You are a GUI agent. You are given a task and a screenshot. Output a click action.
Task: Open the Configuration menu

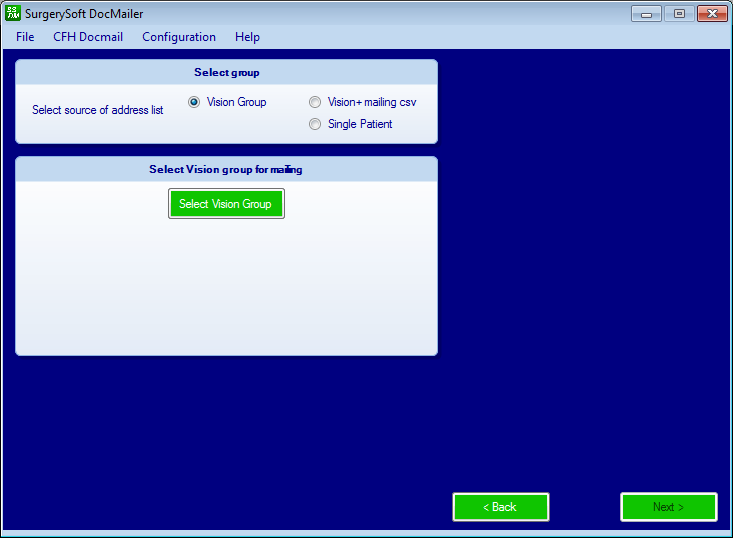pyautogui.click(x=179, y=37)
